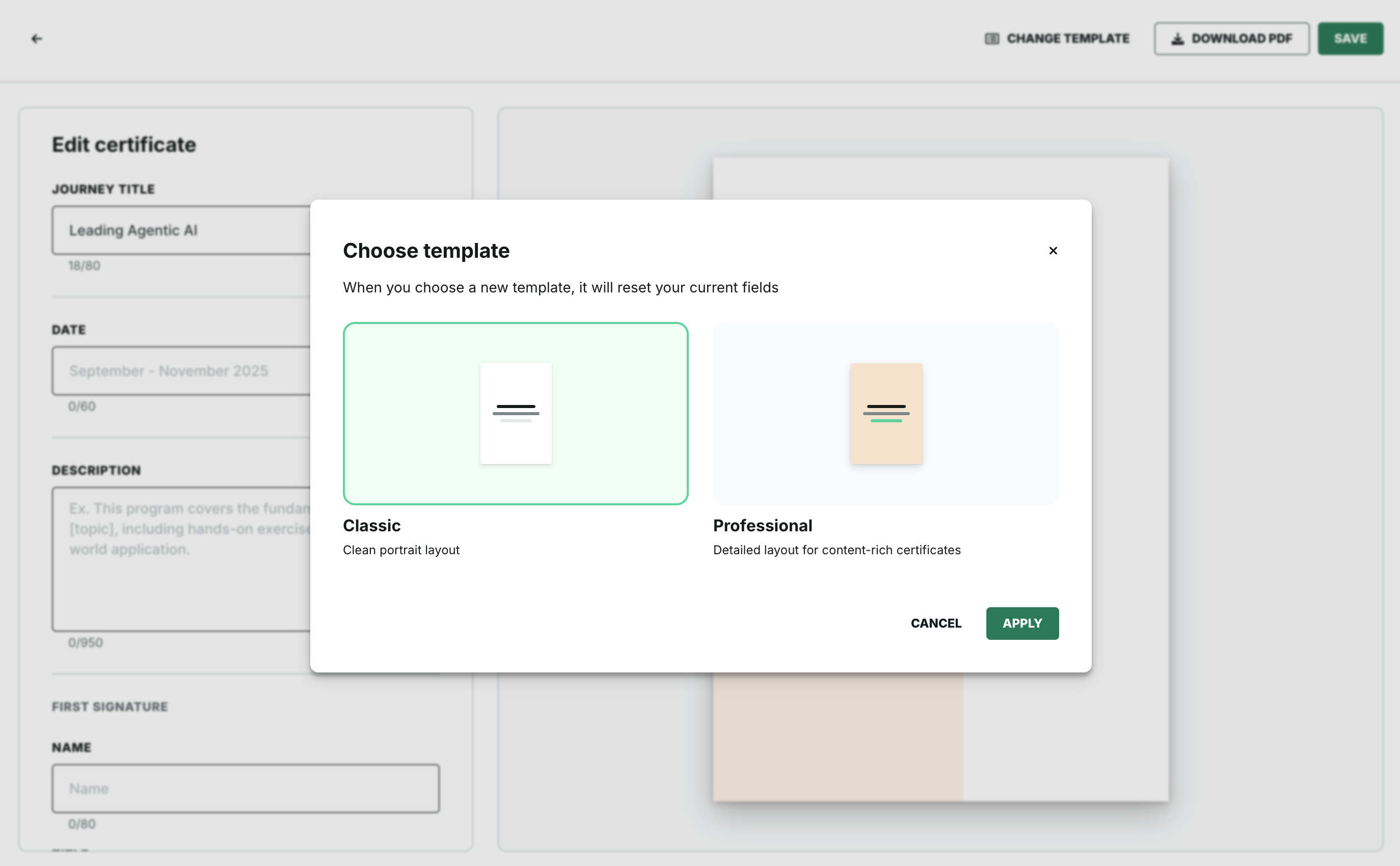The height and width of the screenshot is (866, 1400).
Task: Click "Detailed layout for content-rich certificates" text
Action: point(837,550)
